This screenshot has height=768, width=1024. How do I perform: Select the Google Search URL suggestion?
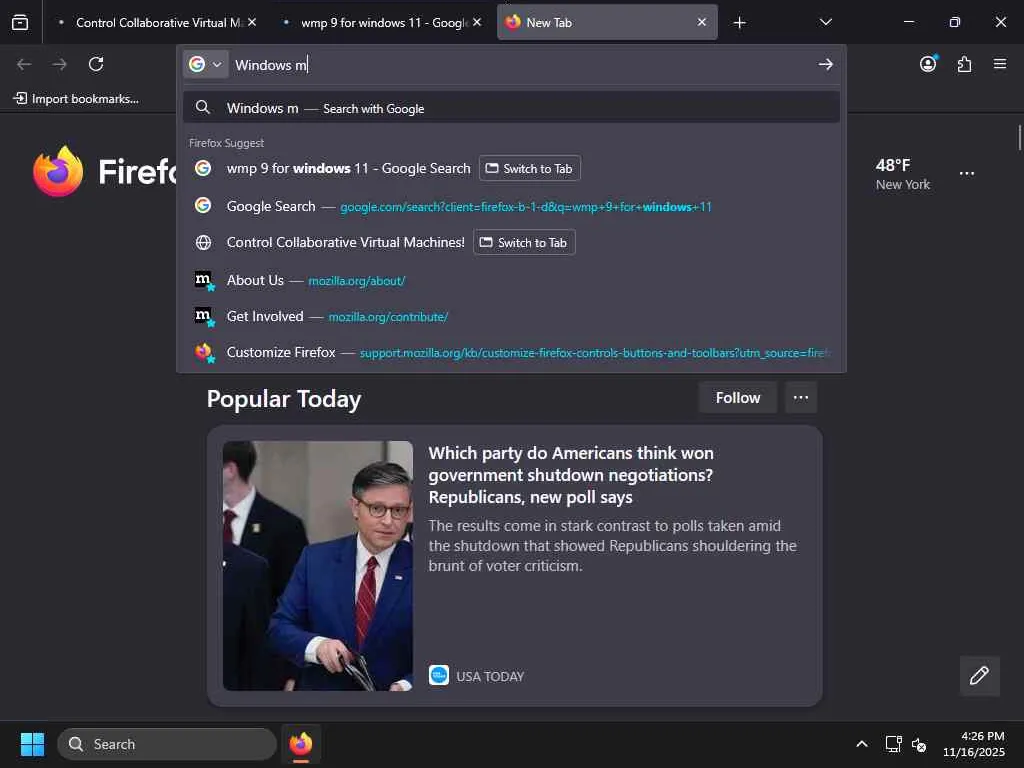point(511,206)
